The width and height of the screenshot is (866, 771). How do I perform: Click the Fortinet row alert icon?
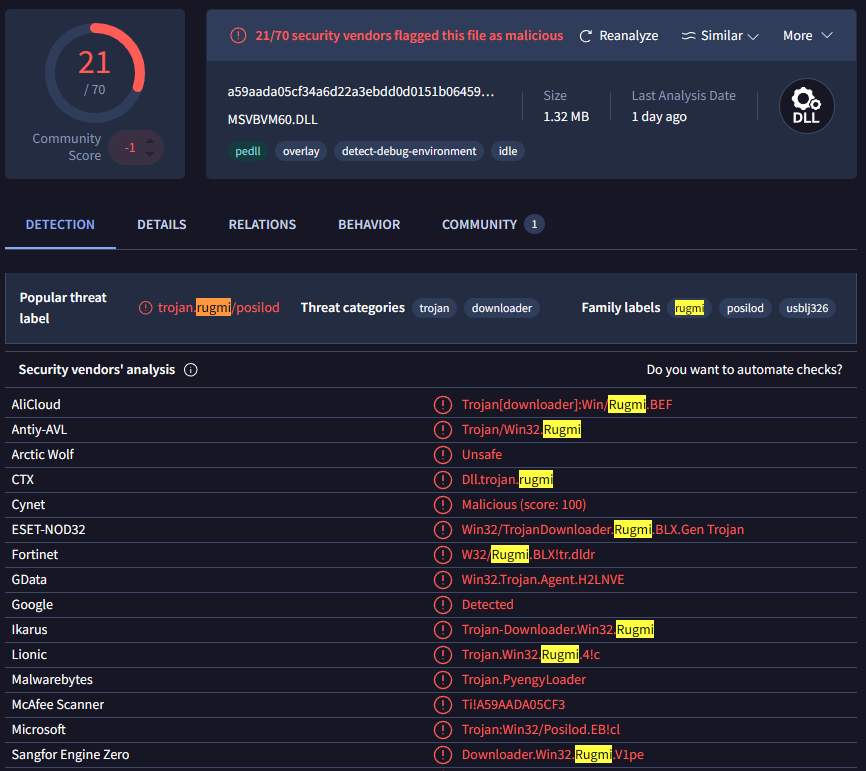[x=442, y=555]
